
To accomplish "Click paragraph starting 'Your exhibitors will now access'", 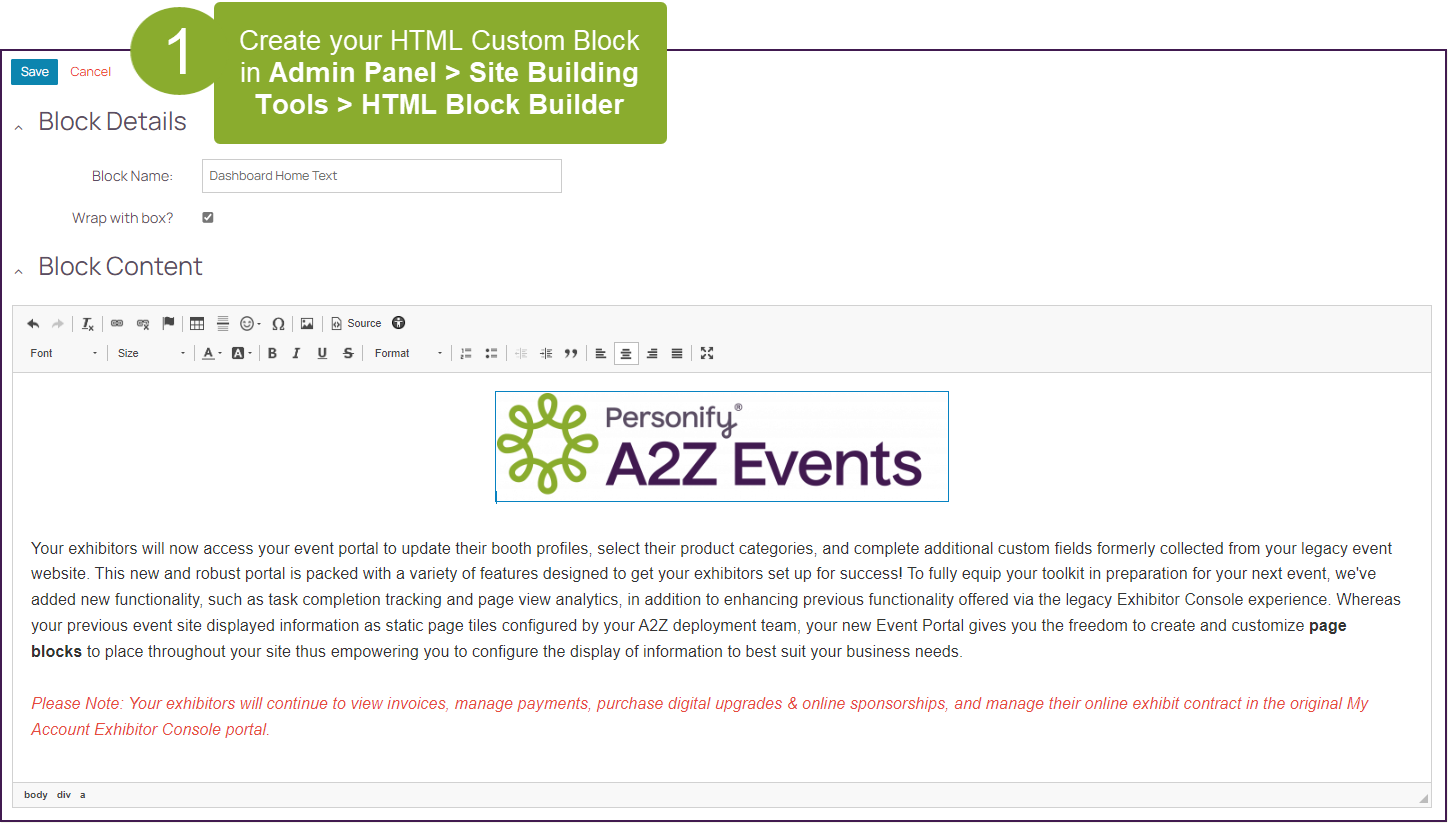I will (716, 600).
